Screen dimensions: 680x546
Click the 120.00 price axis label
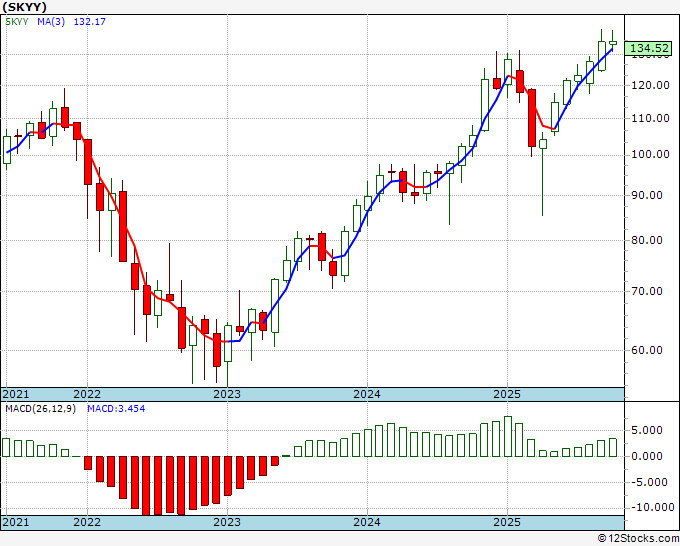tap(650, 85)
